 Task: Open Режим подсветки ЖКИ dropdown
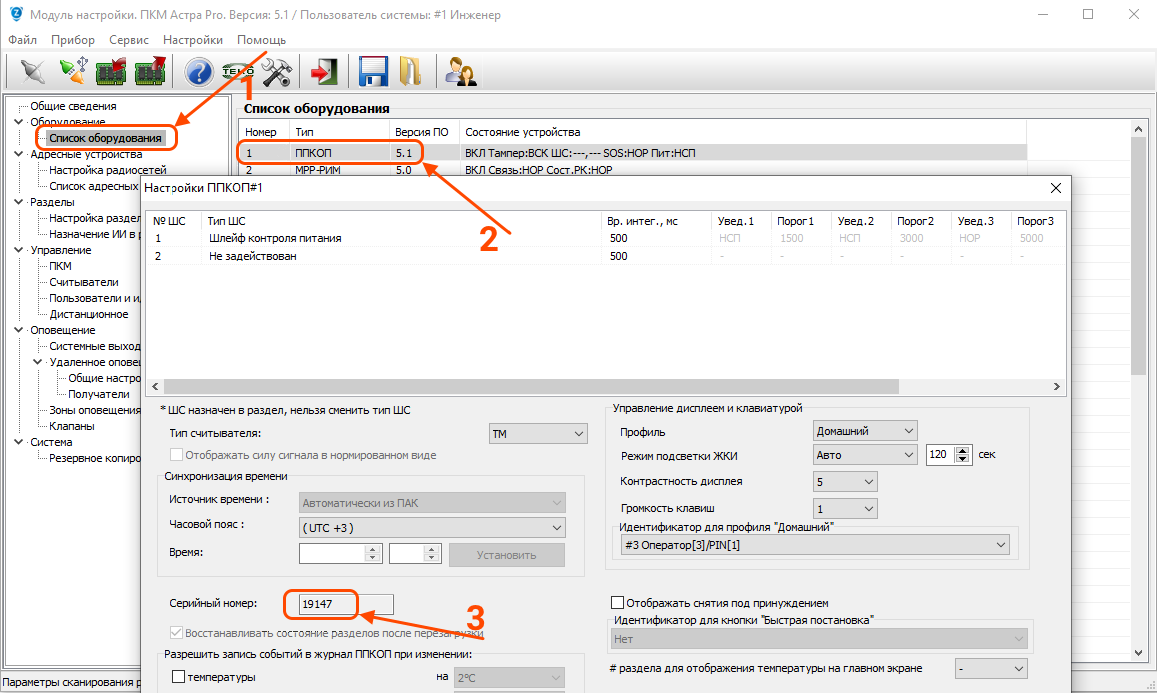point(865,455)
